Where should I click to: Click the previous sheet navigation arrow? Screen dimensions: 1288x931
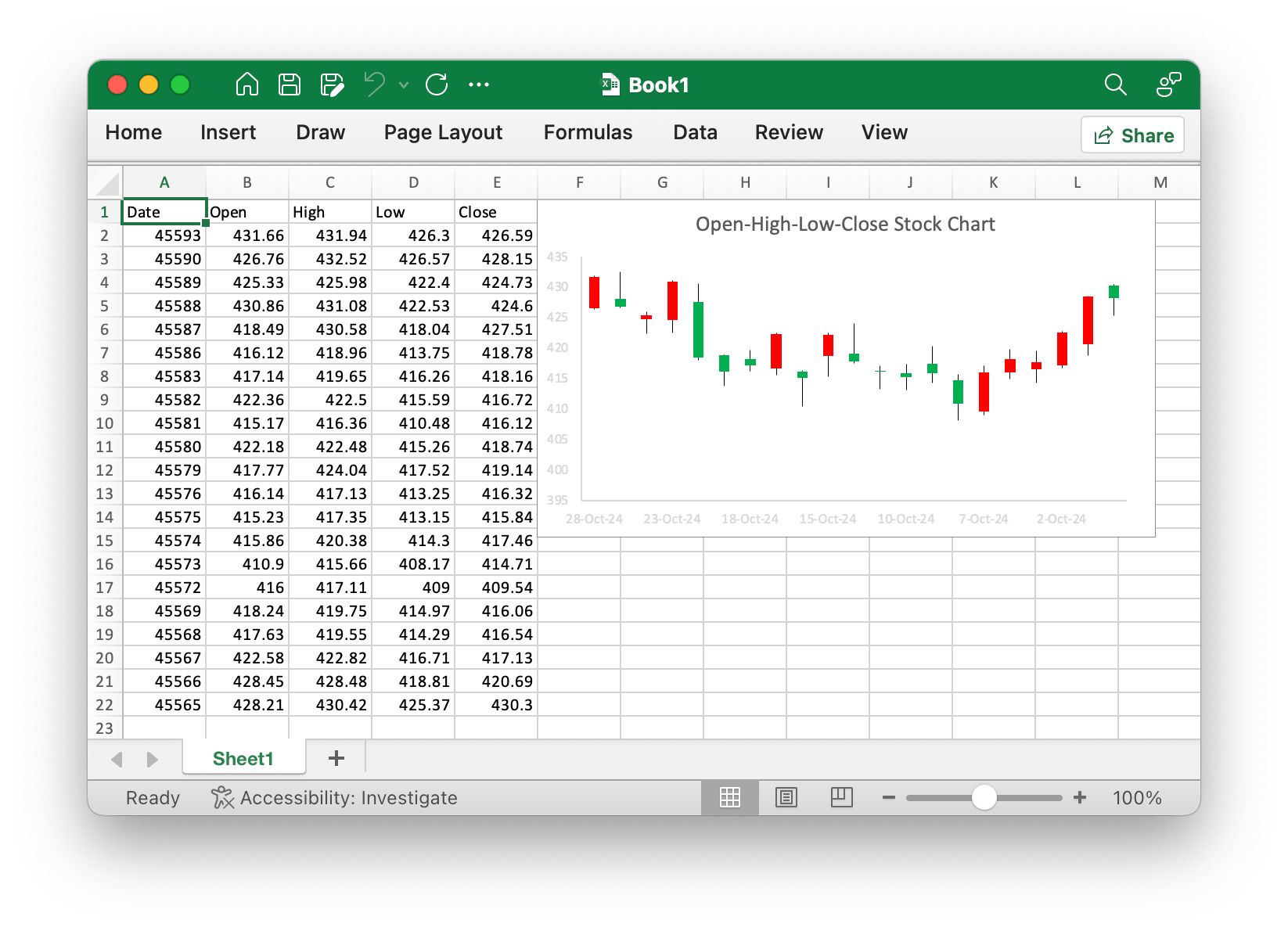117,759
